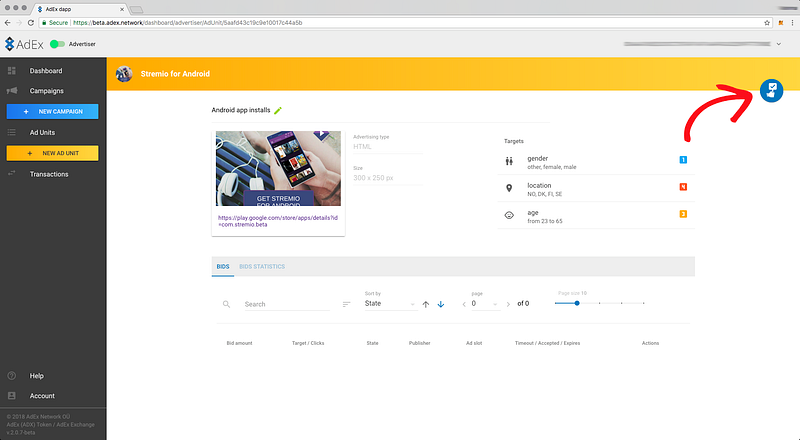Click the location pin icon

coord(509,188)
